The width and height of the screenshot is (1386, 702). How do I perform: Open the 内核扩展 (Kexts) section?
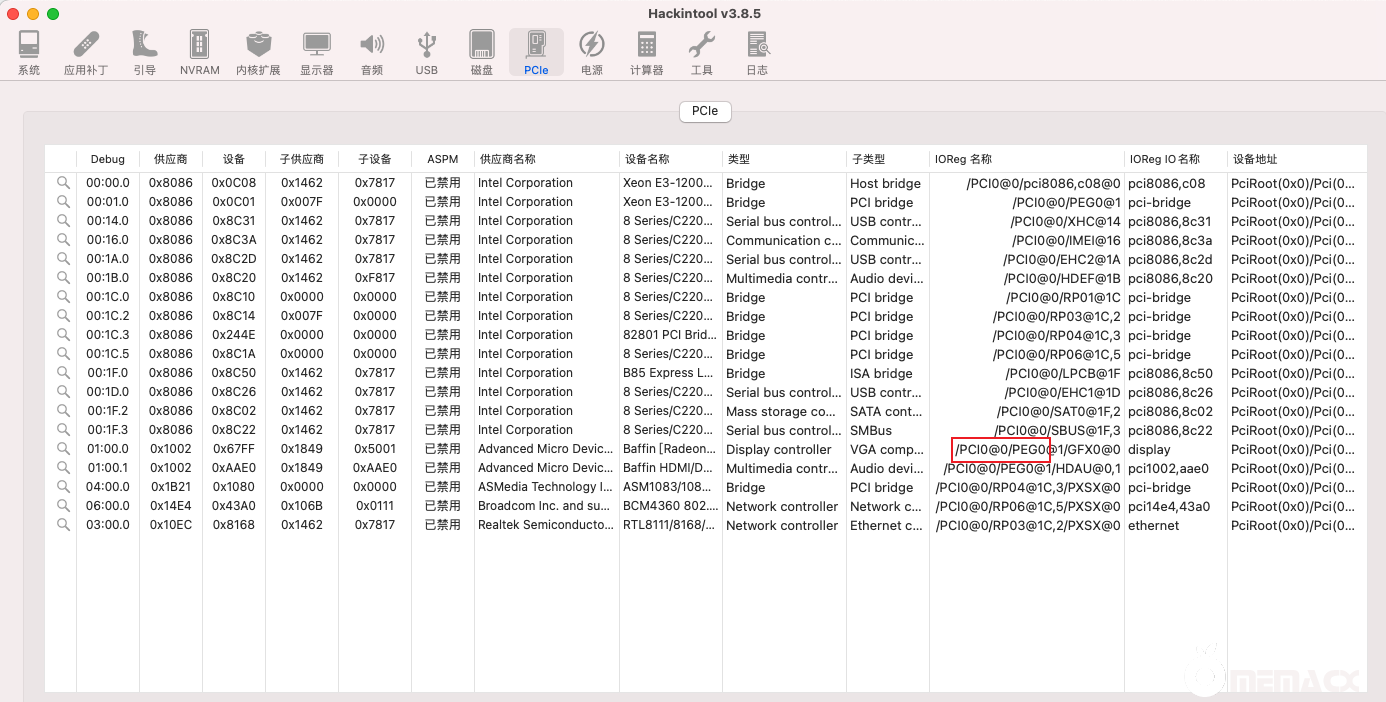[258, 52]
